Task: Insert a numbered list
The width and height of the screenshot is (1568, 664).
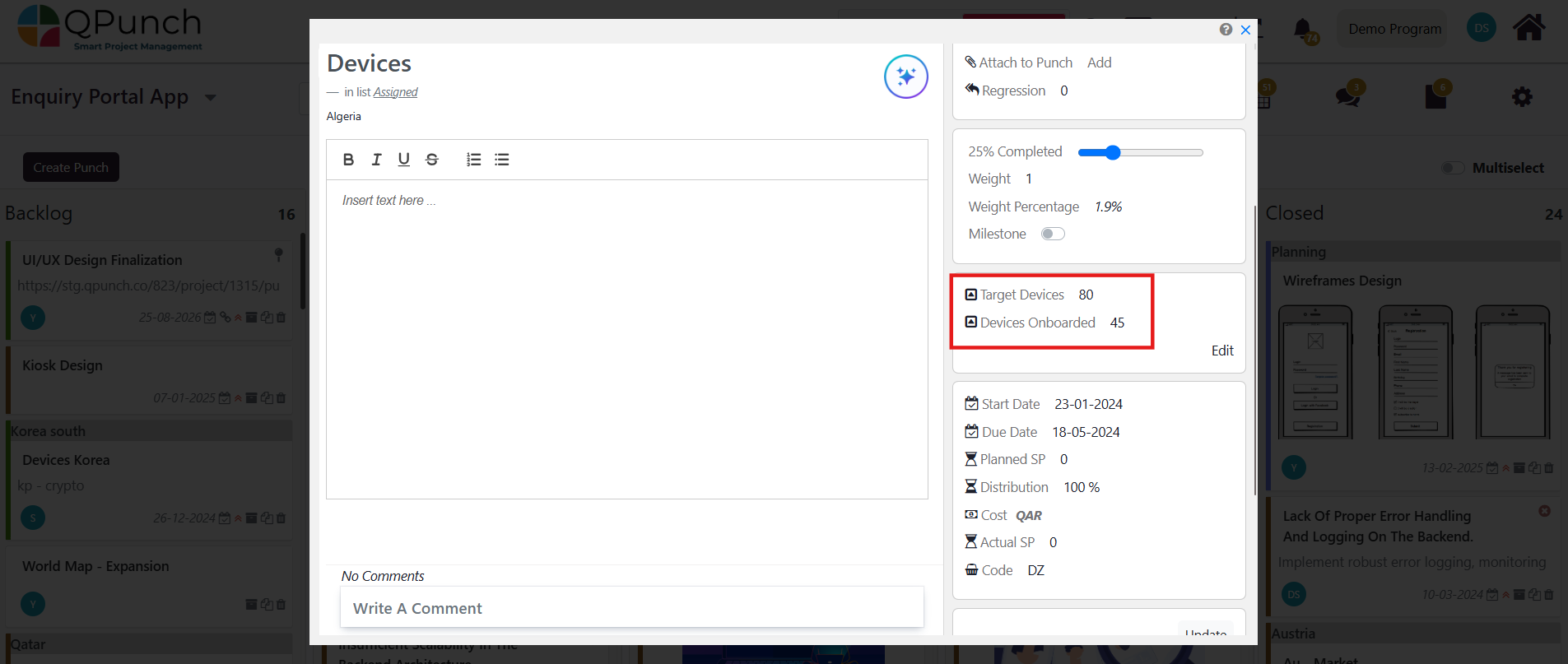Action: (x=473, y=160)
